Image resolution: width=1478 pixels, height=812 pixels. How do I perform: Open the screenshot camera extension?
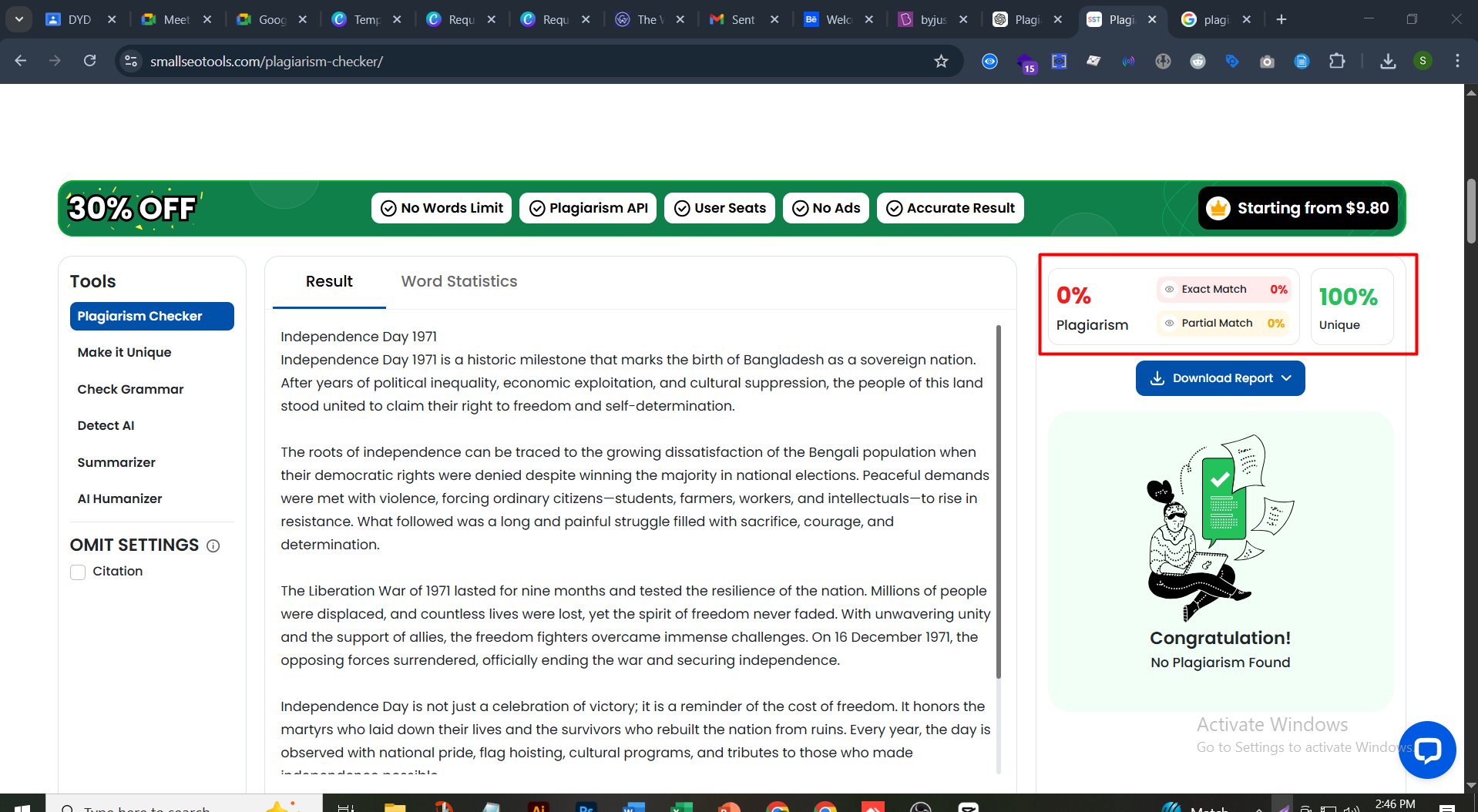1267,62
